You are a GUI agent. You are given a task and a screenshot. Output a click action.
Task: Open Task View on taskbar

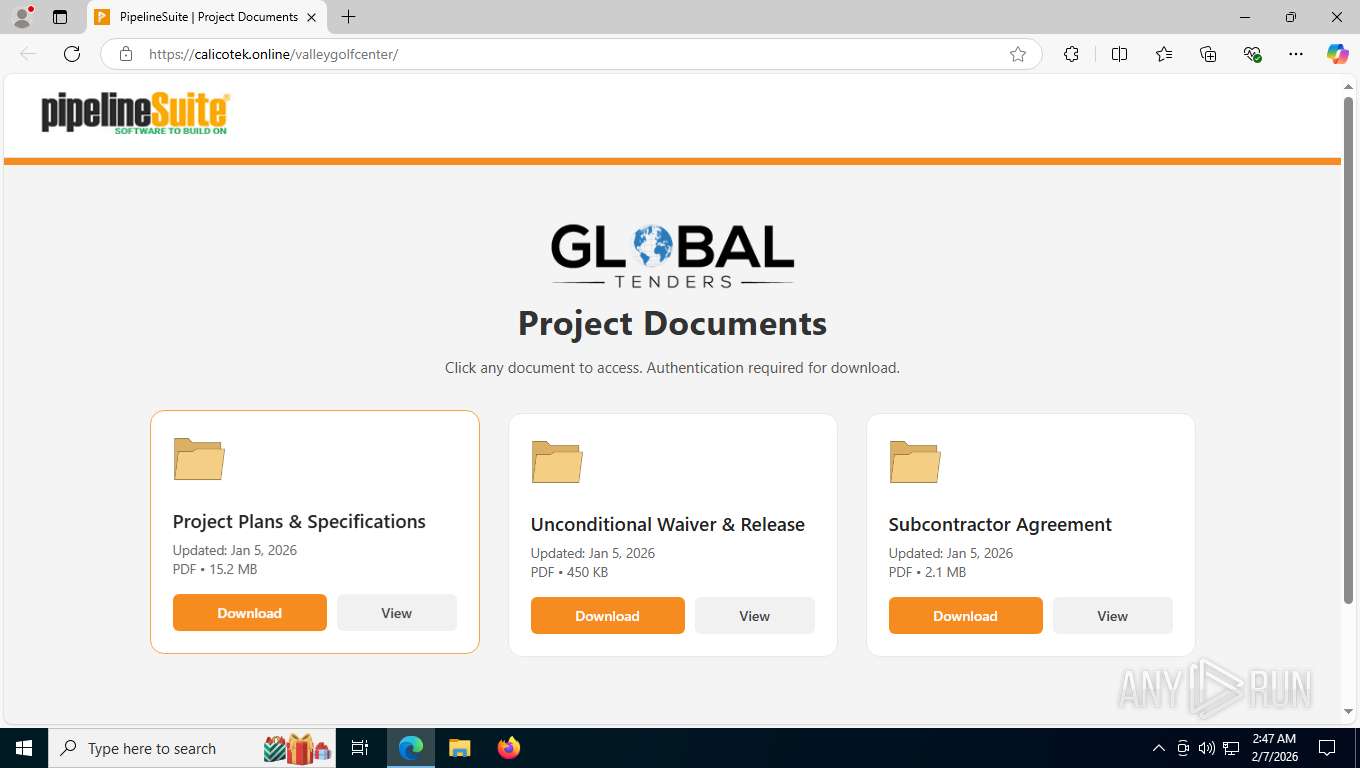(x=361, y=748)
